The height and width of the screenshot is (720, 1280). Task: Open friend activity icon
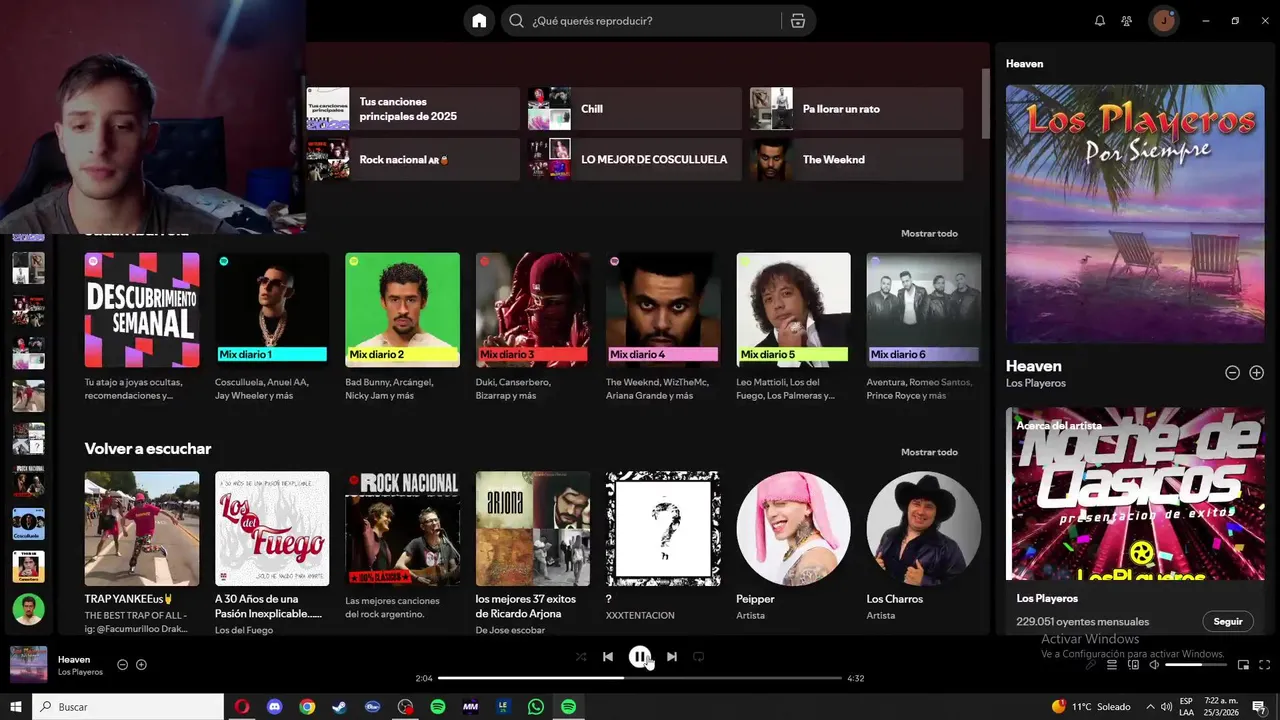1127,21
